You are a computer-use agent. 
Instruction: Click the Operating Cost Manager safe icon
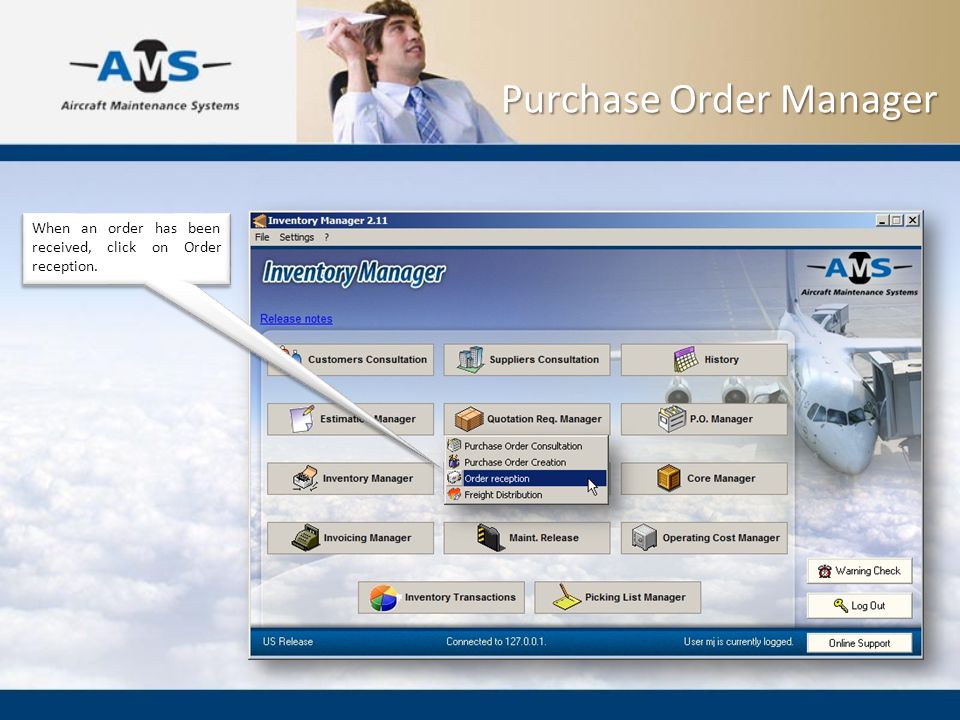tap(644, 538)
